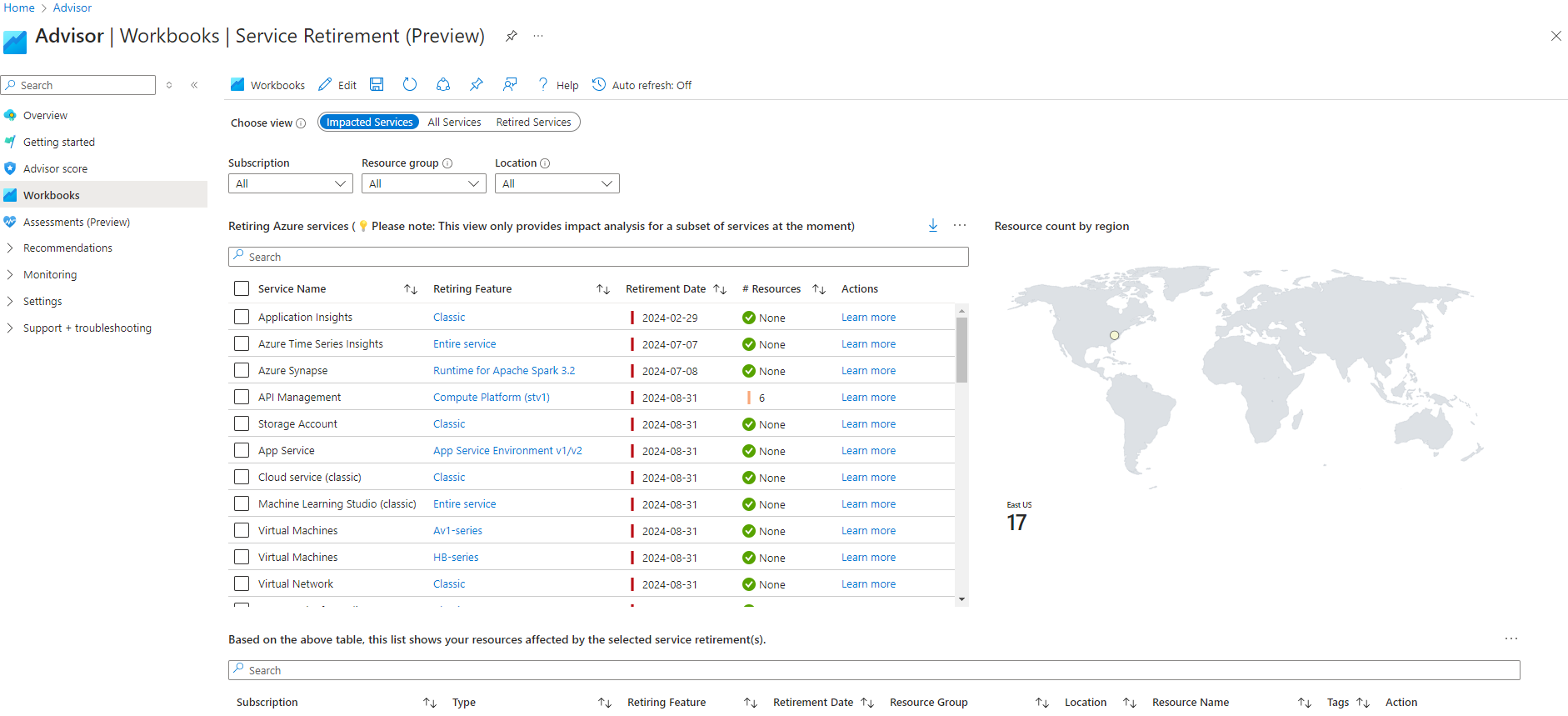Open more options for affected resources list

coord(1511,638)
